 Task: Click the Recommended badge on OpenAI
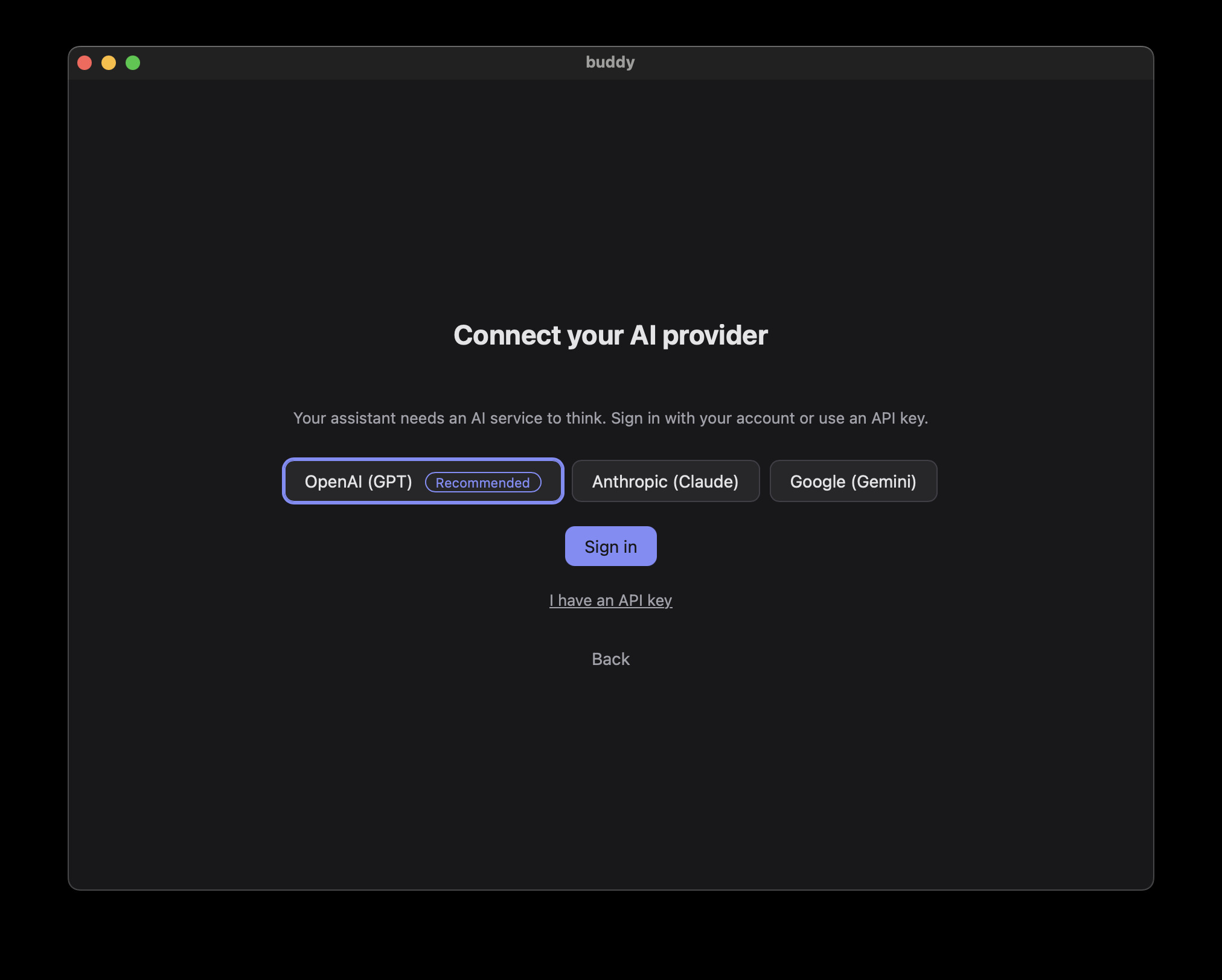(483, 482)
